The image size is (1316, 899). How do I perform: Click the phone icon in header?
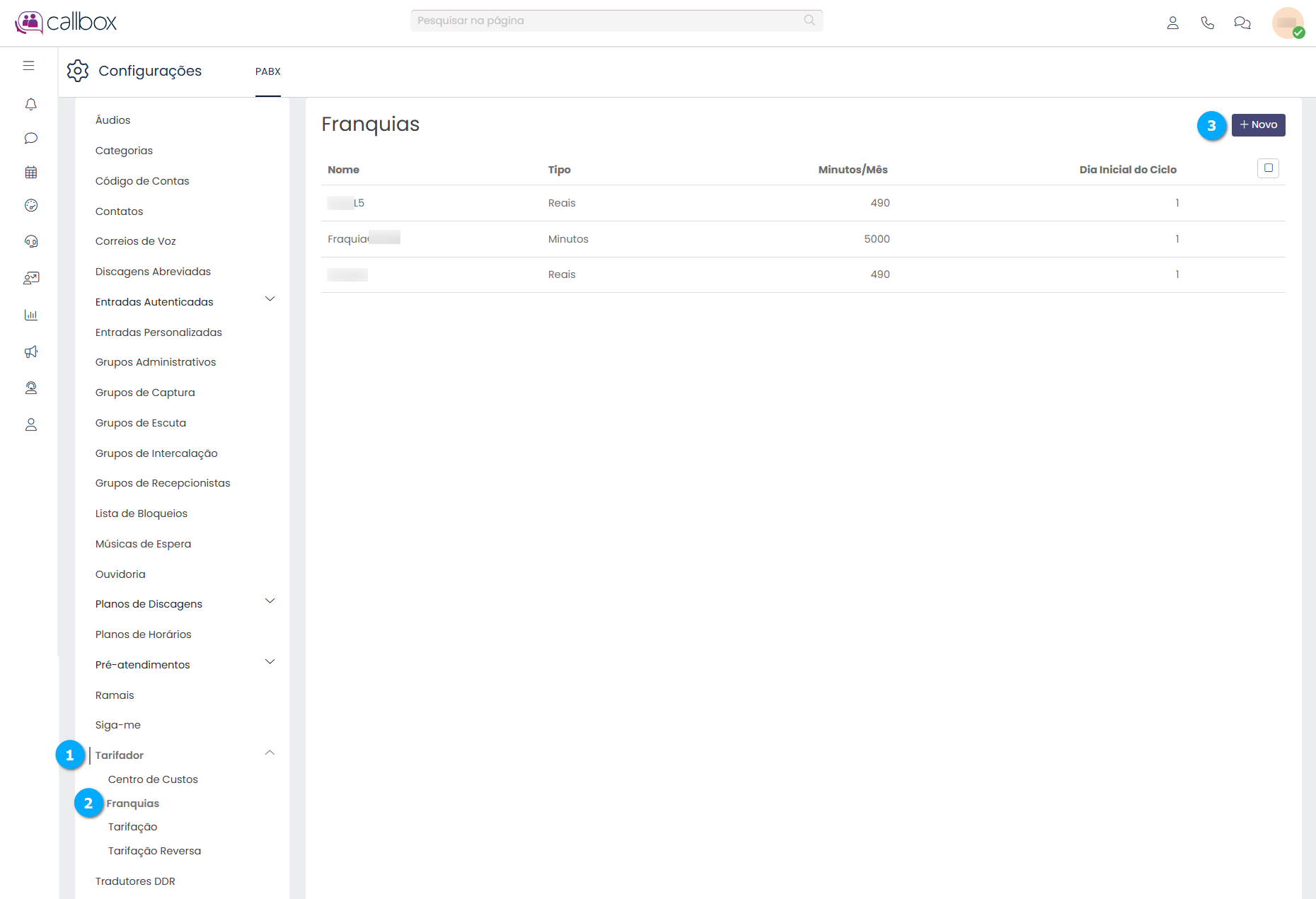1207,23
